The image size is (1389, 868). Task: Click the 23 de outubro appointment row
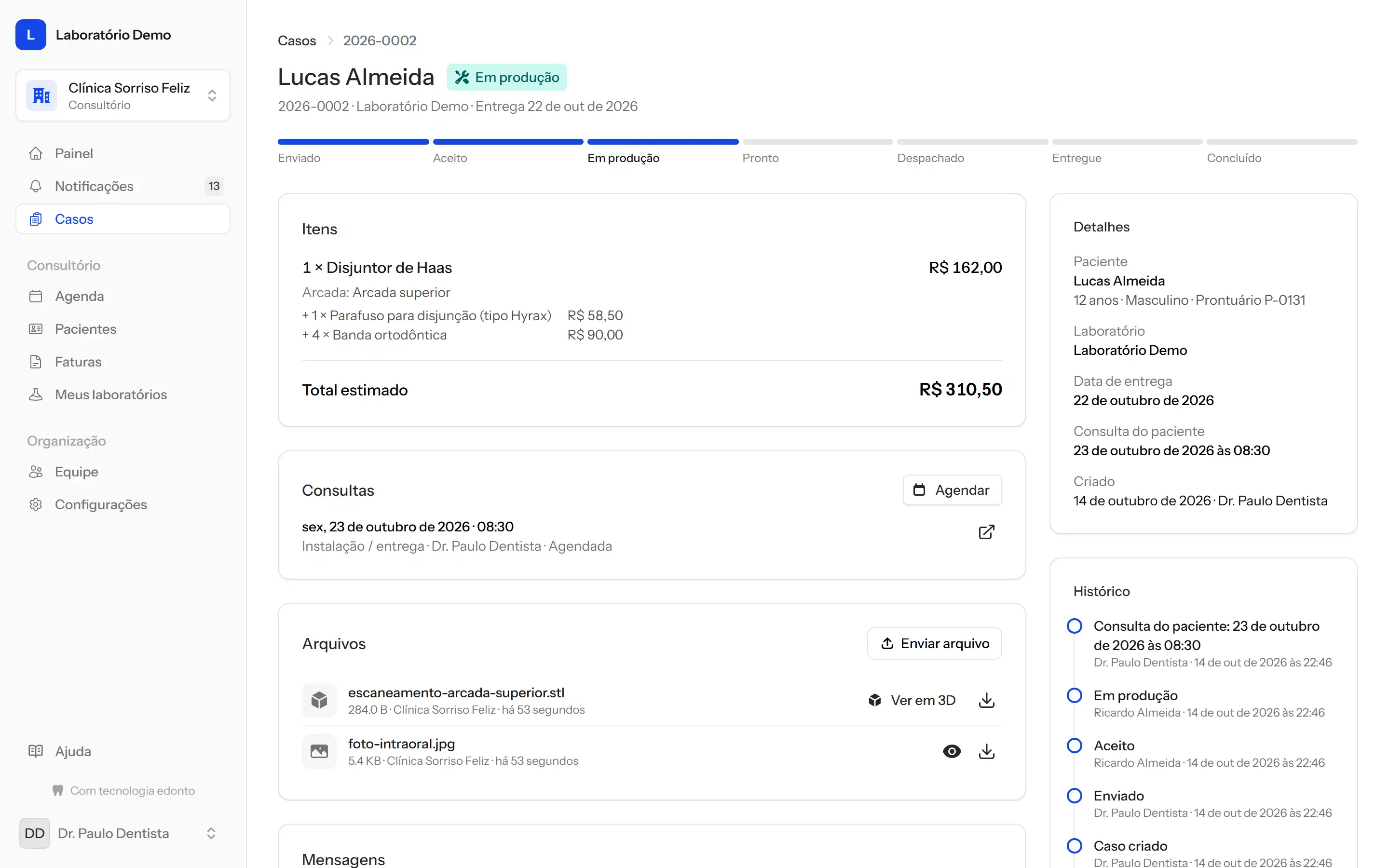[x=652, y=536]
